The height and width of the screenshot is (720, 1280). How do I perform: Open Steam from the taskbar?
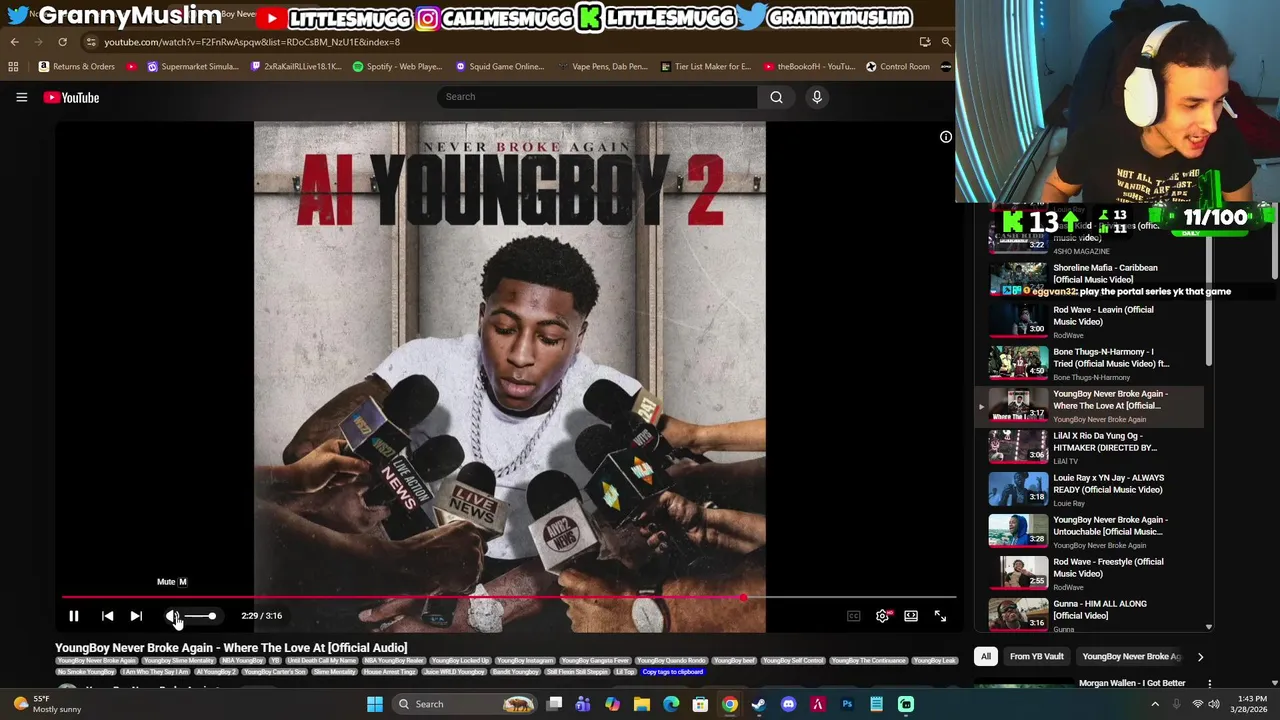pyautogui.click(x=759, y=704)
